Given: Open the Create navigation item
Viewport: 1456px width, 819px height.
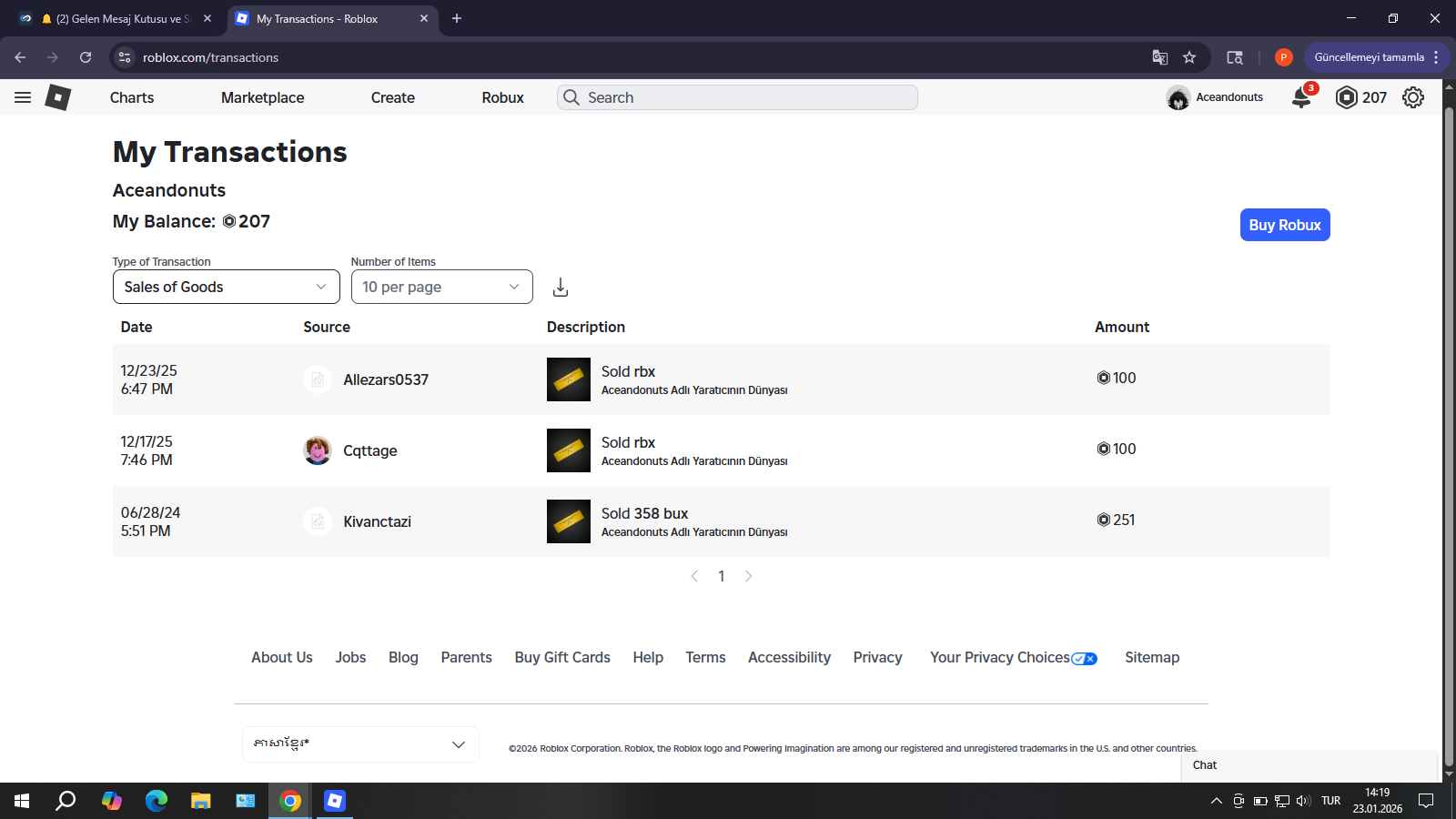Looking at the screenshot, I should click(x=393, y=97).
